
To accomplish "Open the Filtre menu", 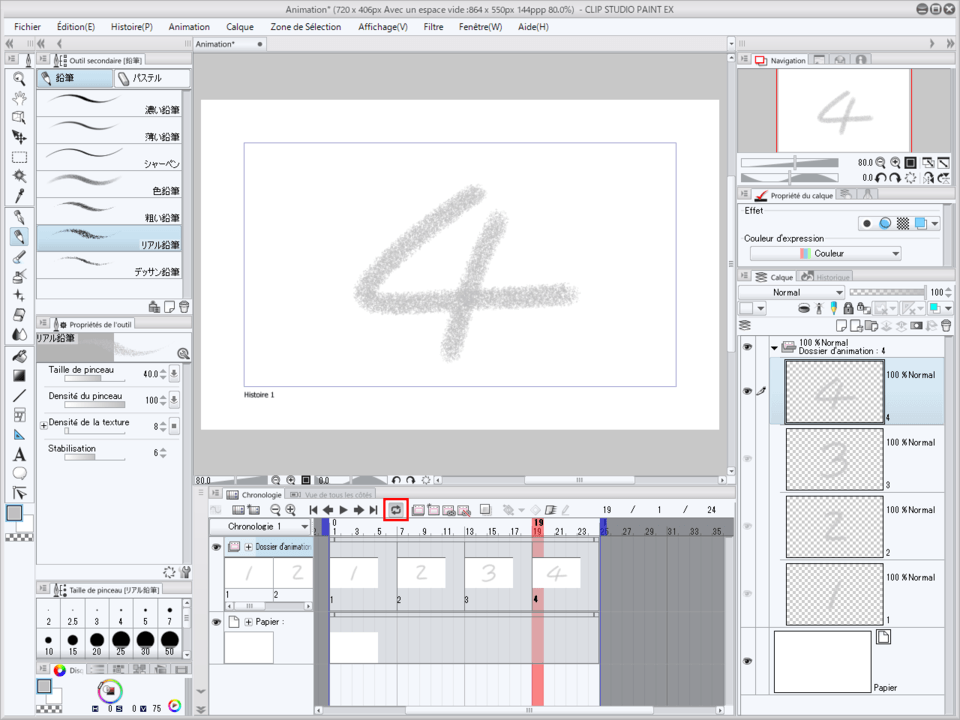I will coord(433,27).
